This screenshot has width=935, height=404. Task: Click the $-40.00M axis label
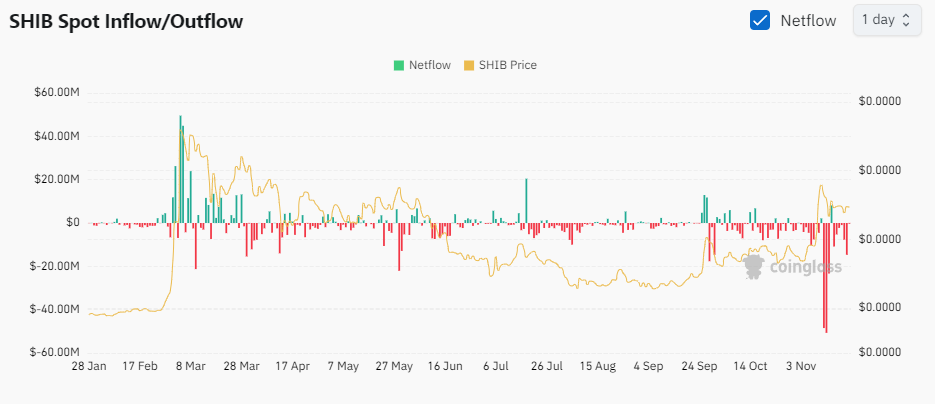[x=55, y=309]
